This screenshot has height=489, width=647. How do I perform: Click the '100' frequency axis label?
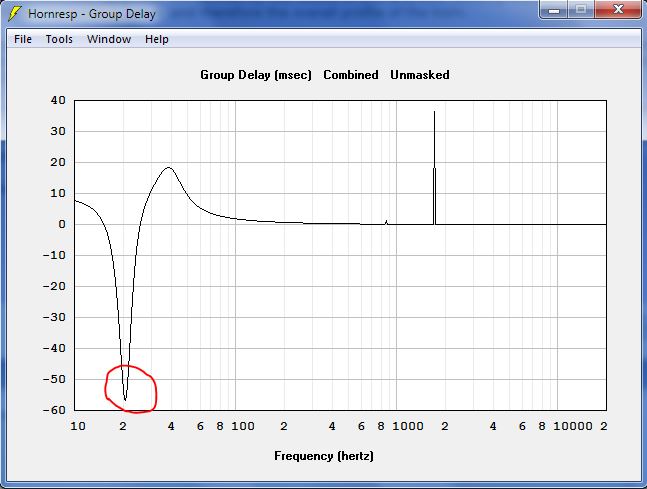(243, 426)
